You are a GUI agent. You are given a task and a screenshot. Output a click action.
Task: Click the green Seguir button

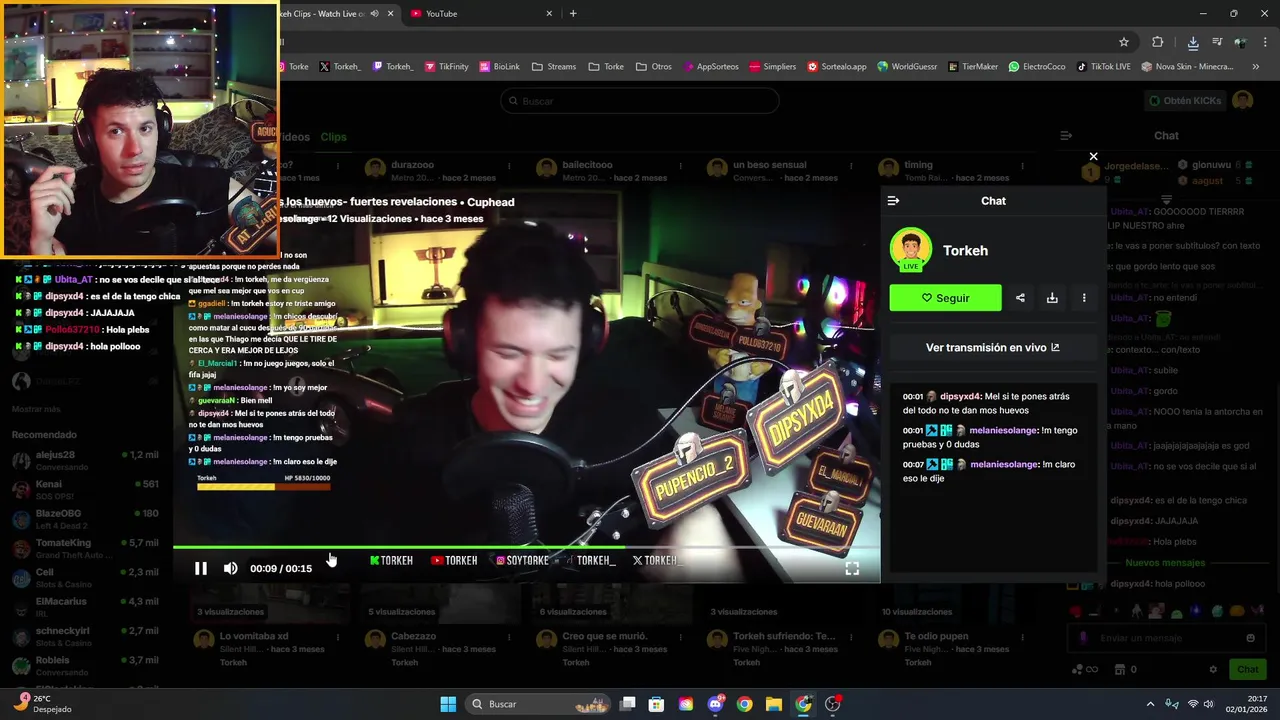tap(945, 298)
